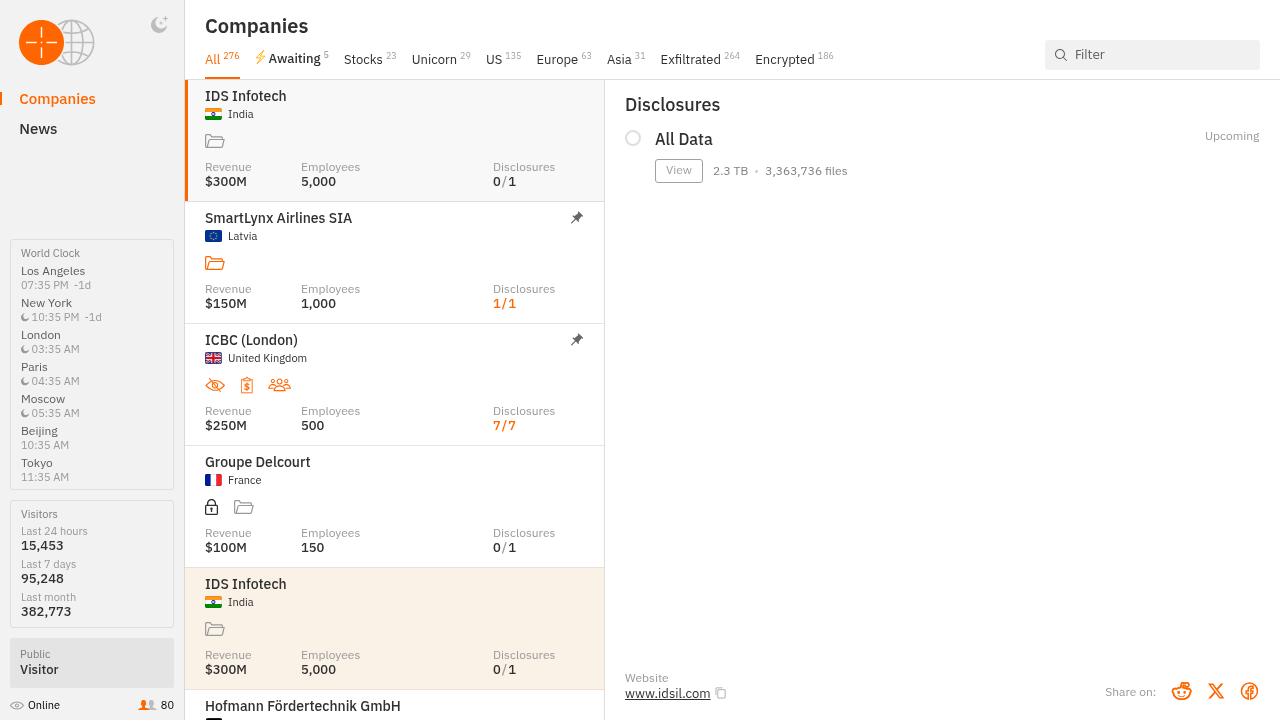Click the 1/1 disclosures of SmartLynx

505,304
